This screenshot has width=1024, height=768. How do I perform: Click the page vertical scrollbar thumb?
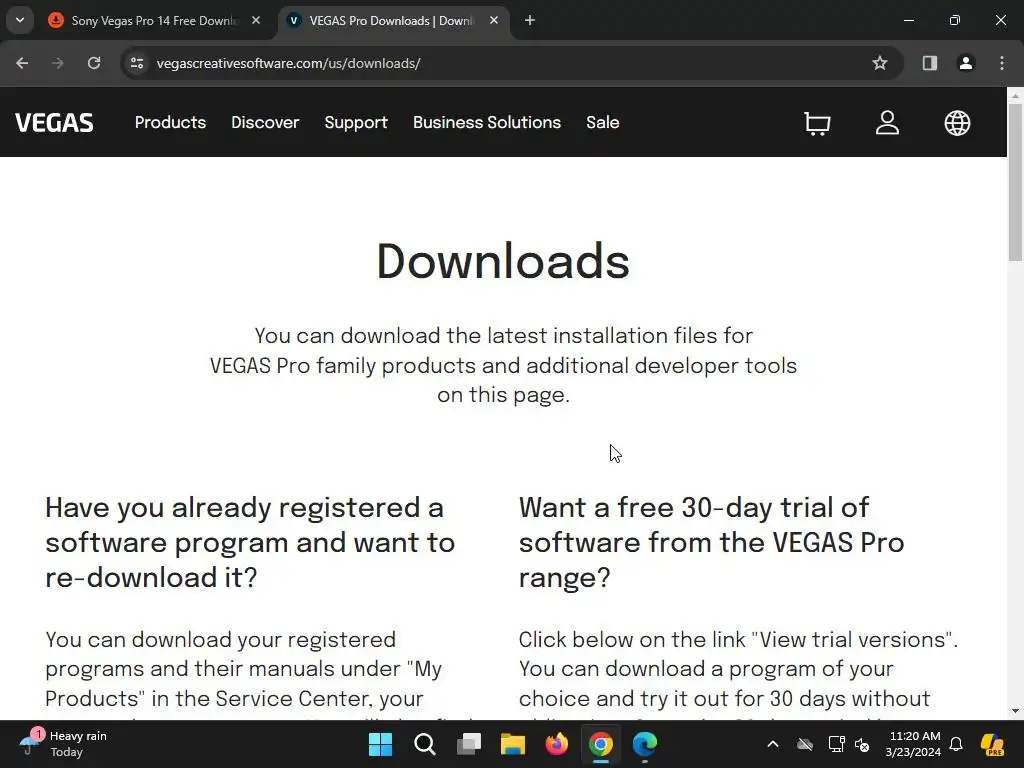[1015, 183]
